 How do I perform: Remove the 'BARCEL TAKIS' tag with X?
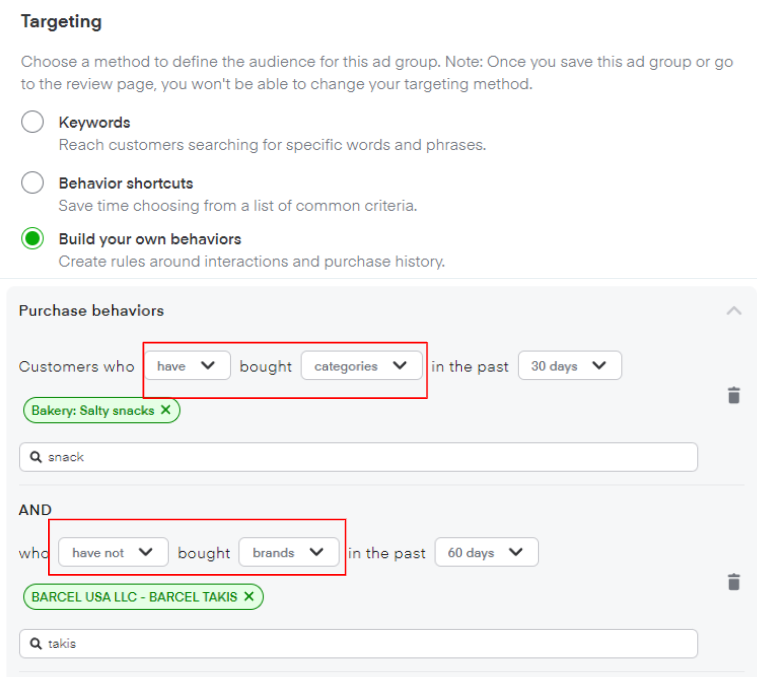(249, 596)
